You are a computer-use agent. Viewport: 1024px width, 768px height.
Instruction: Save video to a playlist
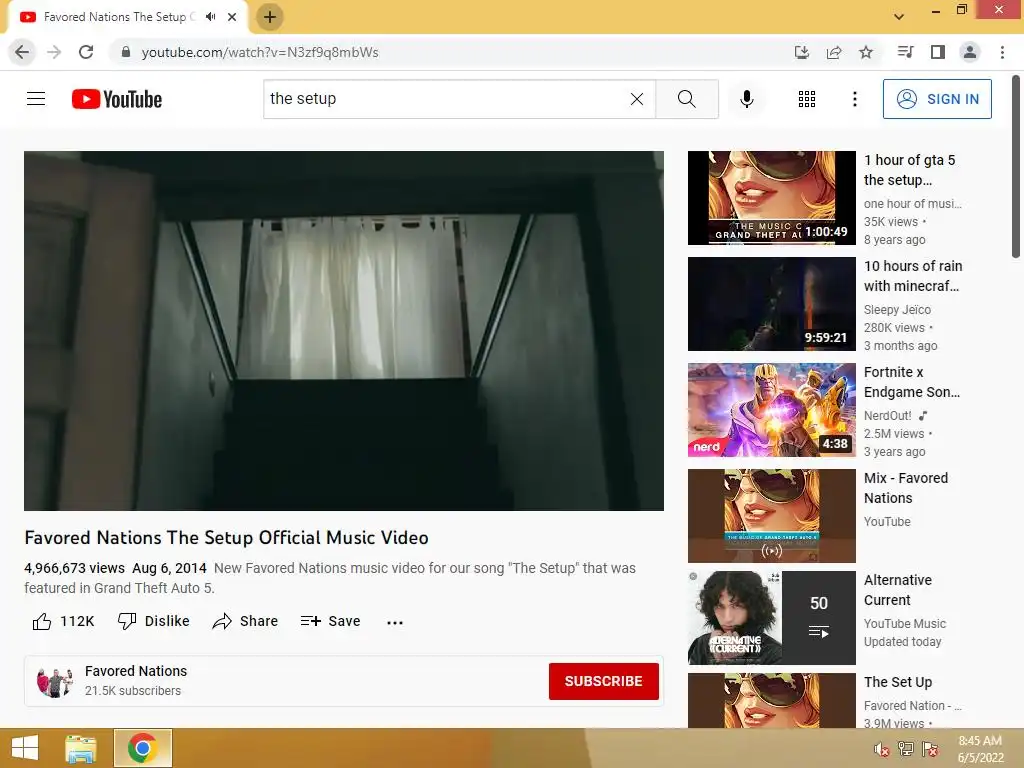(330, 621)
